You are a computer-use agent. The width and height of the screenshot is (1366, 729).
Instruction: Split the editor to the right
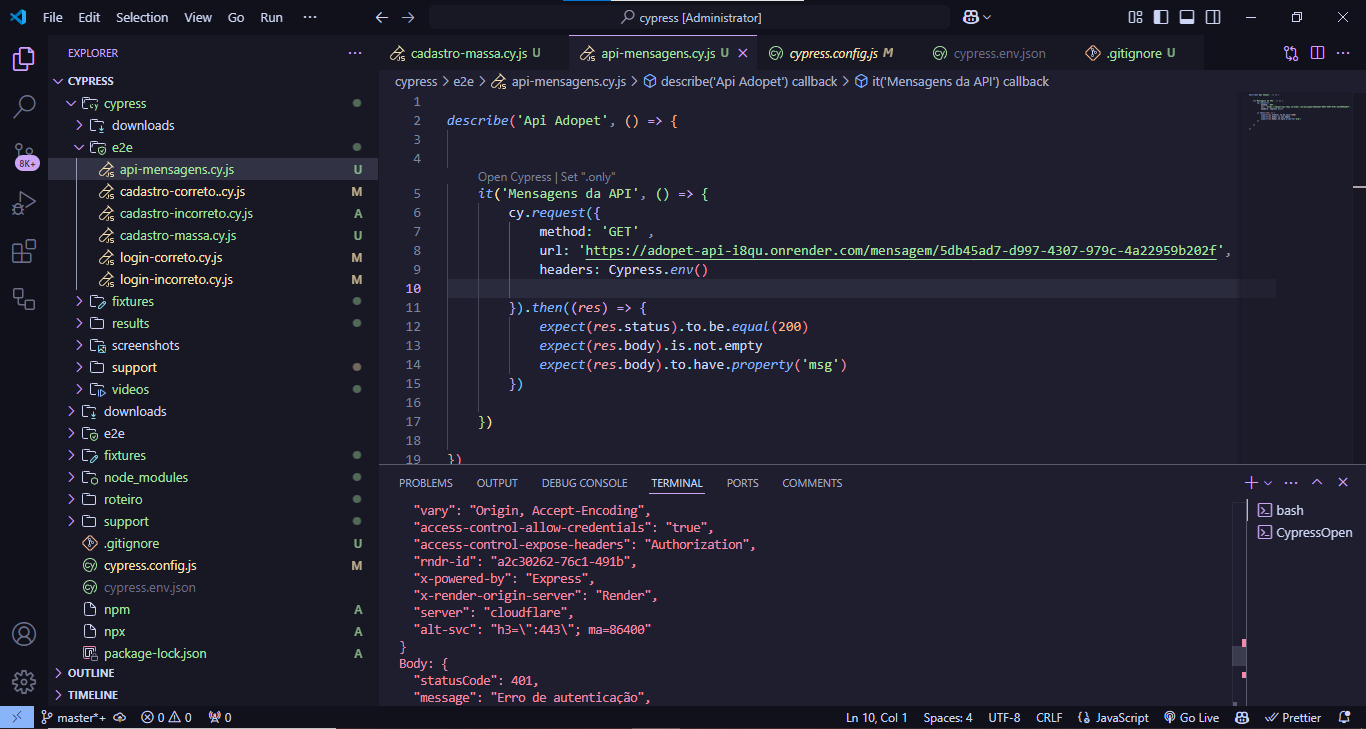coord(1317,53)
